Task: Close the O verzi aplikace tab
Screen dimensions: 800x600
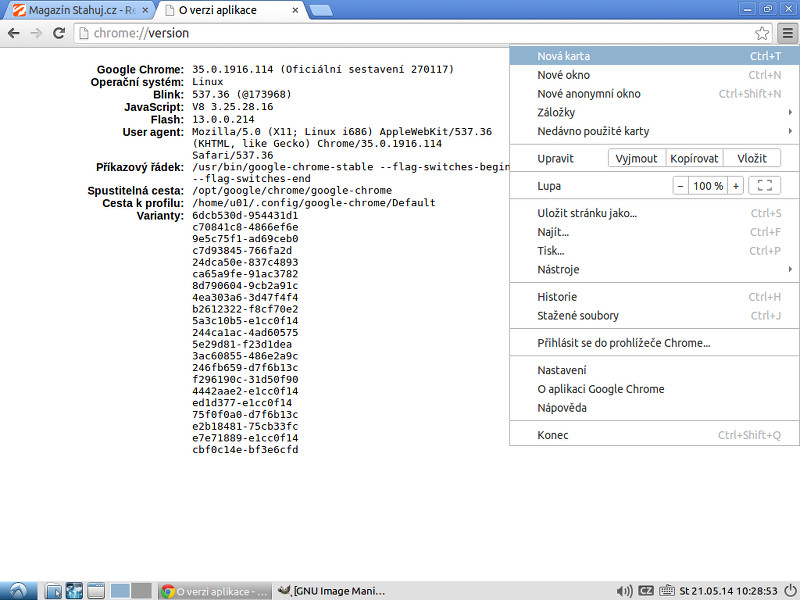Action: 295,10
